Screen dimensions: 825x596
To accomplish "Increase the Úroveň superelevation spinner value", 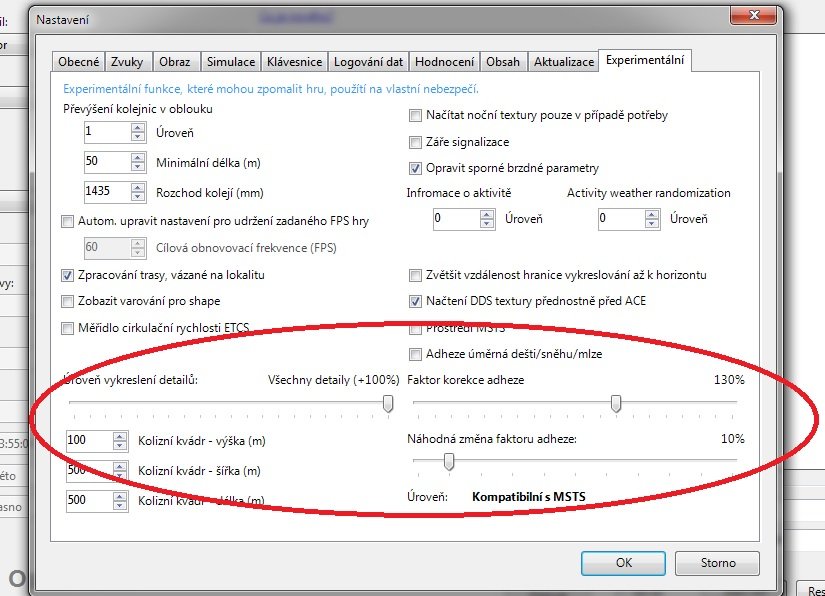I will tap(137, 127).
